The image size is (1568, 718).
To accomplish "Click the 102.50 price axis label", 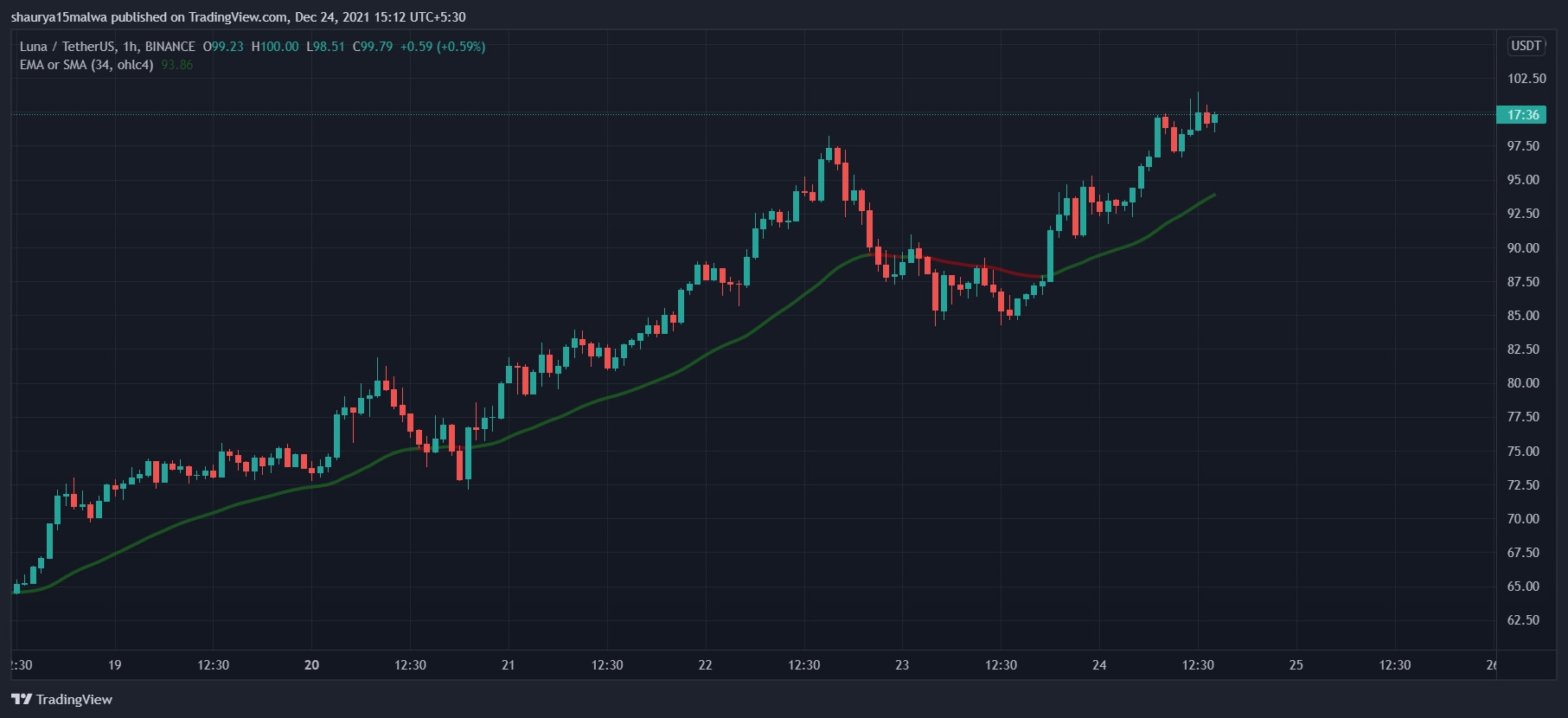I will (x=1526, y=79).
